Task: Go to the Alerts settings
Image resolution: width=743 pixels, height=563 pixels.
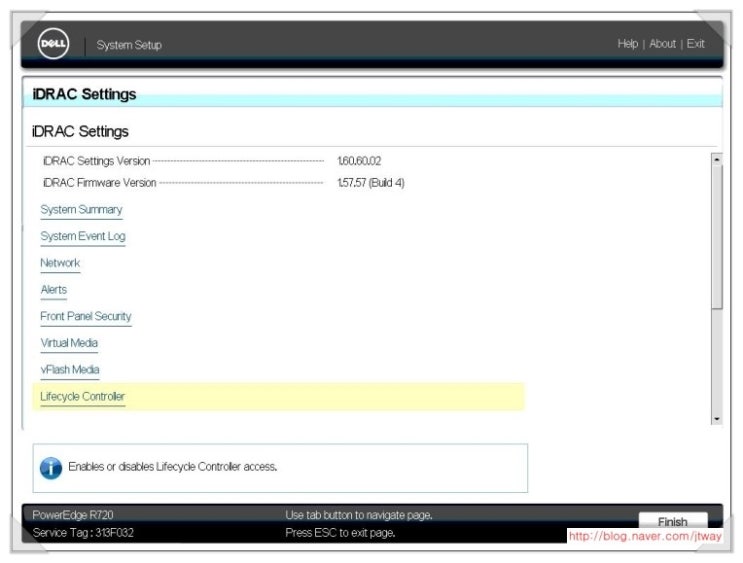Action: [54, 290]
